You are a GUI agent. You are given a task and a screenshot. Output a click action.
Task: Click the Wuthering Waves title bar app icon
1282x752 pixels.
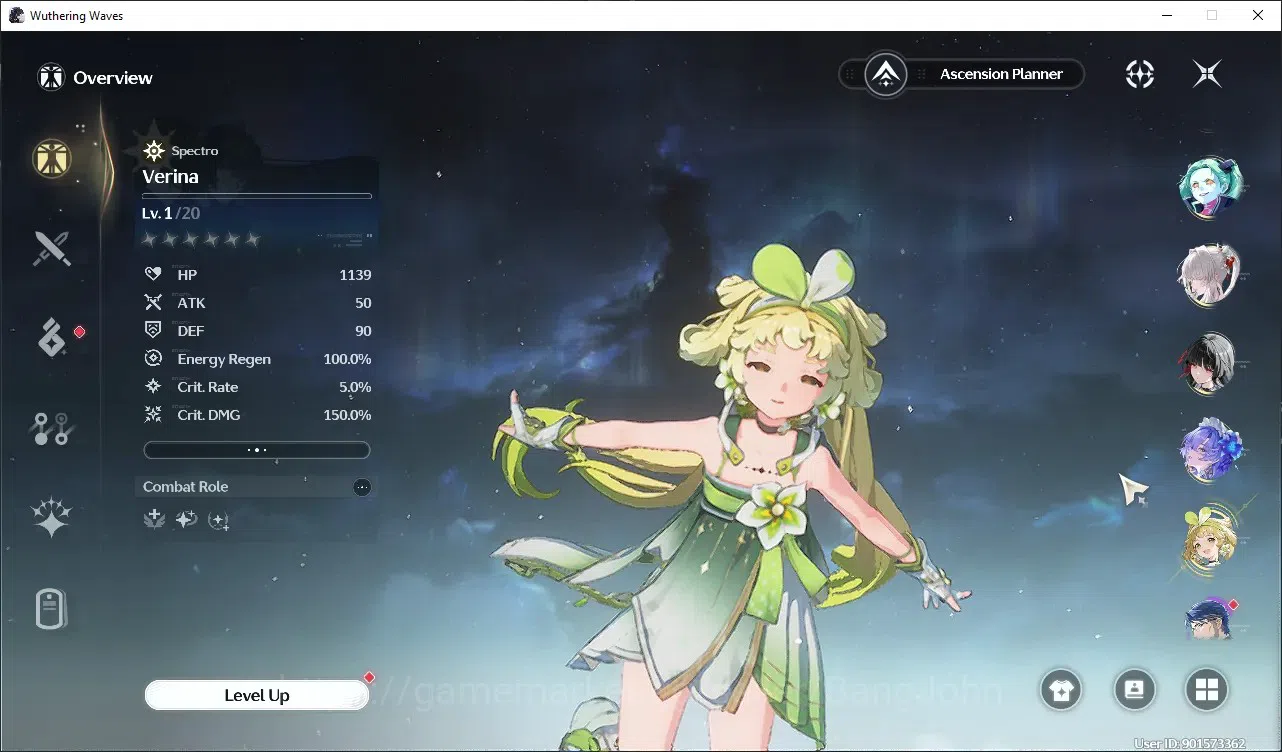pyautogui.click(x=17, y=15)
